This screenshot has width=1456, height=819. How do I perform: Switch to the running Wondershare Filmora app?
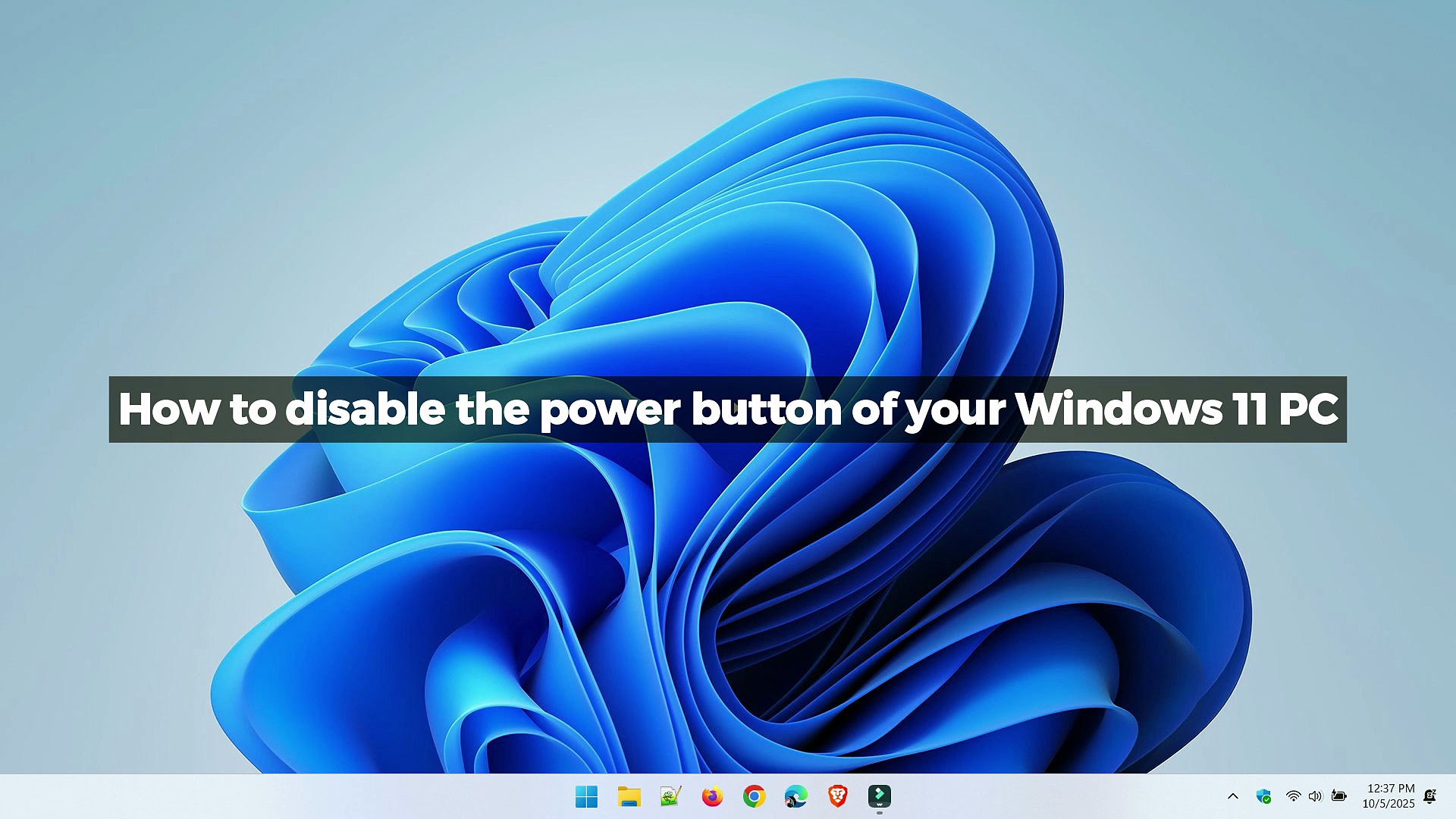[879, 796]
